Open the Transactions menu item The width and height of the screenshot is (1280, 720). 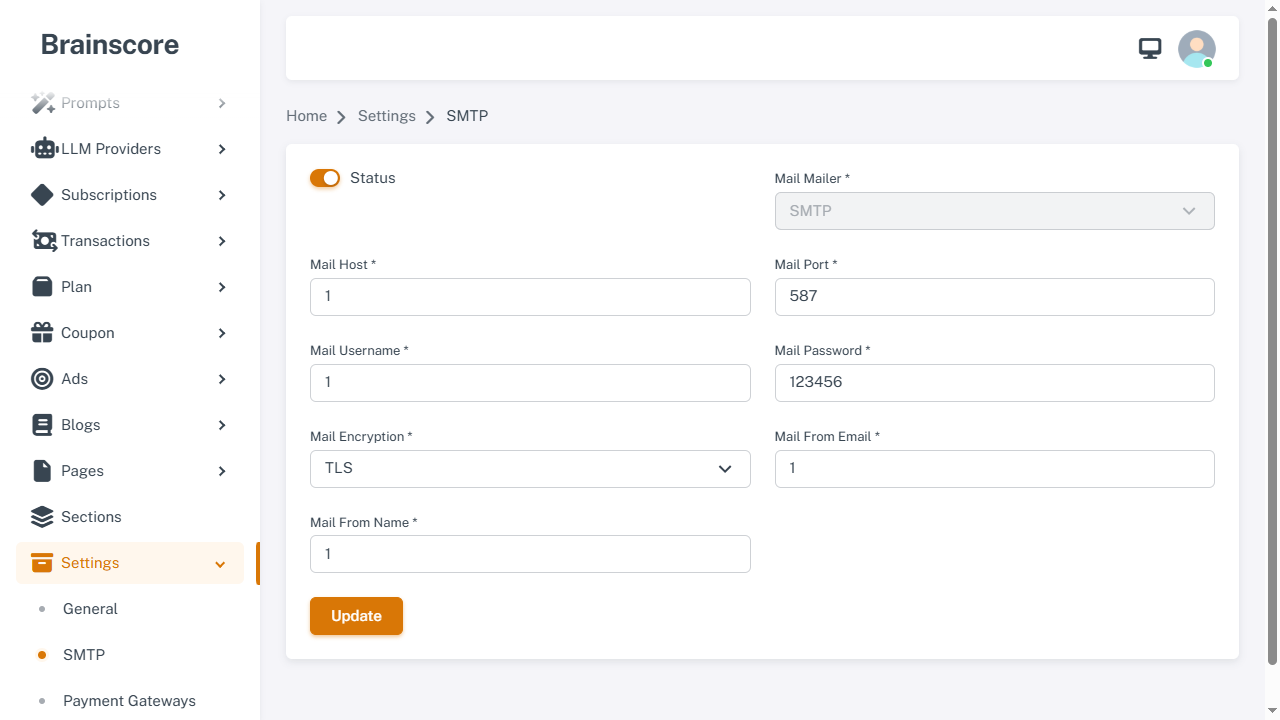click(x=130, y=241)
